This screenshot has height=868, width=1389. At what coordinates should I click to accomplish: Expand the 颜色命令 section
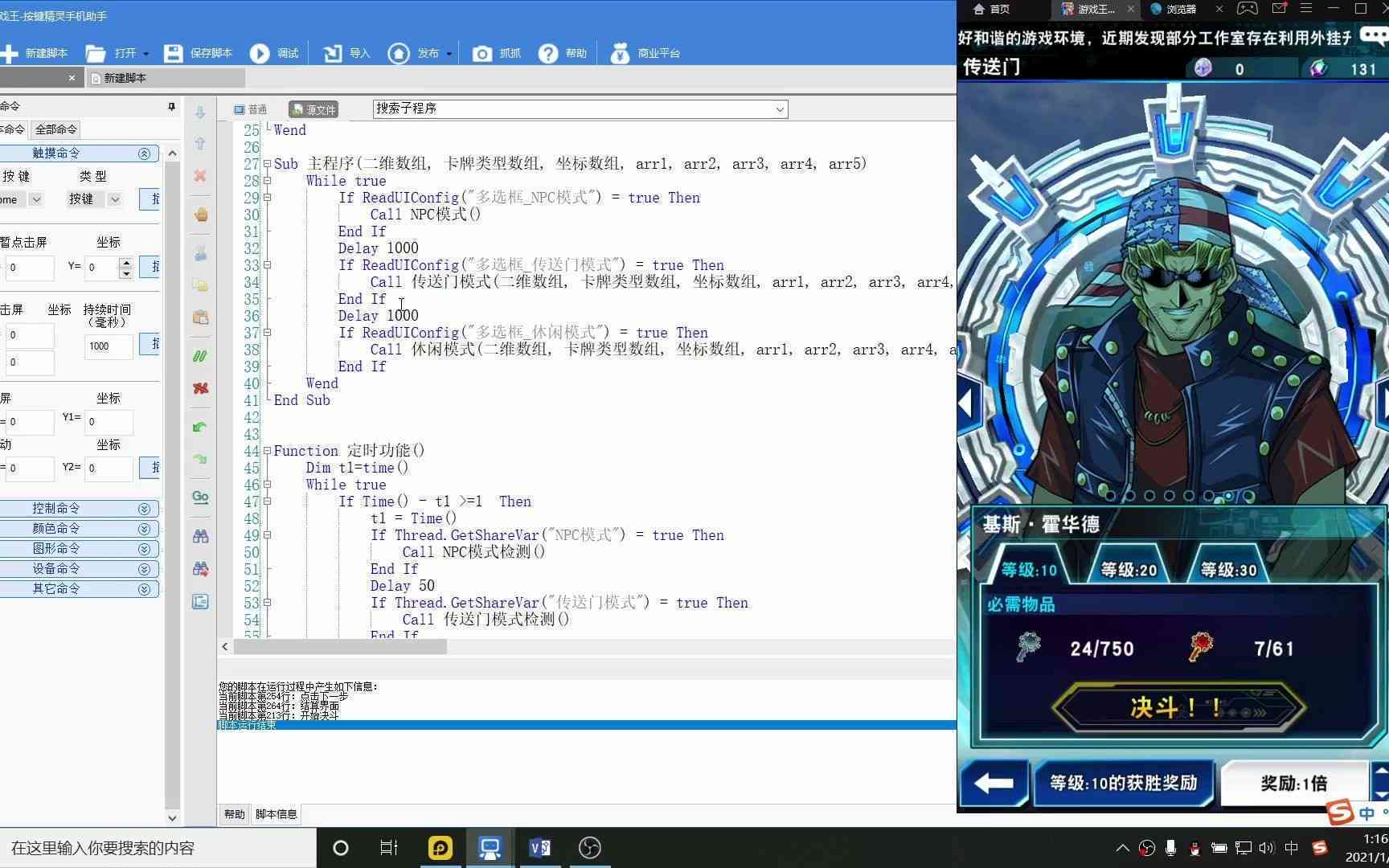click(x=144, y=529)
